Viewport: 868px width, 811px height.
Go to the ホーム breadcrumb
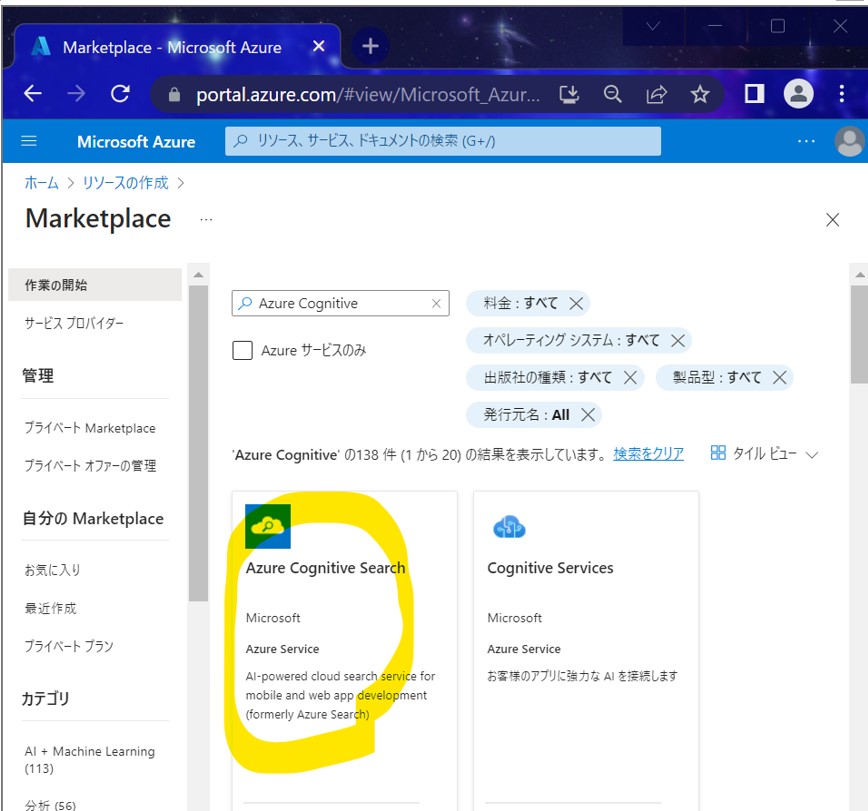(42, 183)
